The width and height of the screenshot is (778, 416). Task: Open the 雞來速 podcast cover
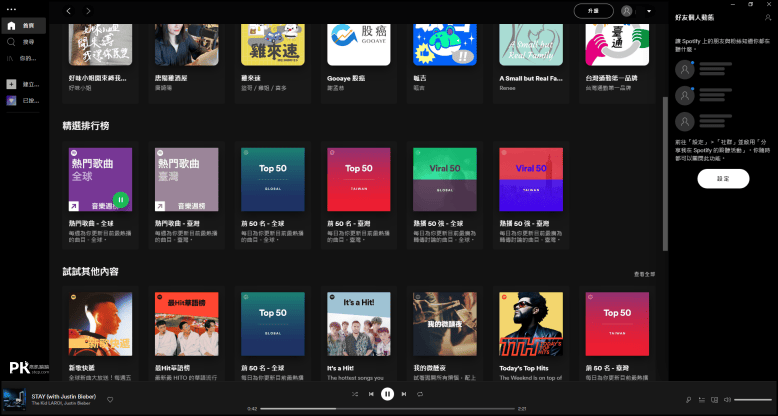click(273, 45)
